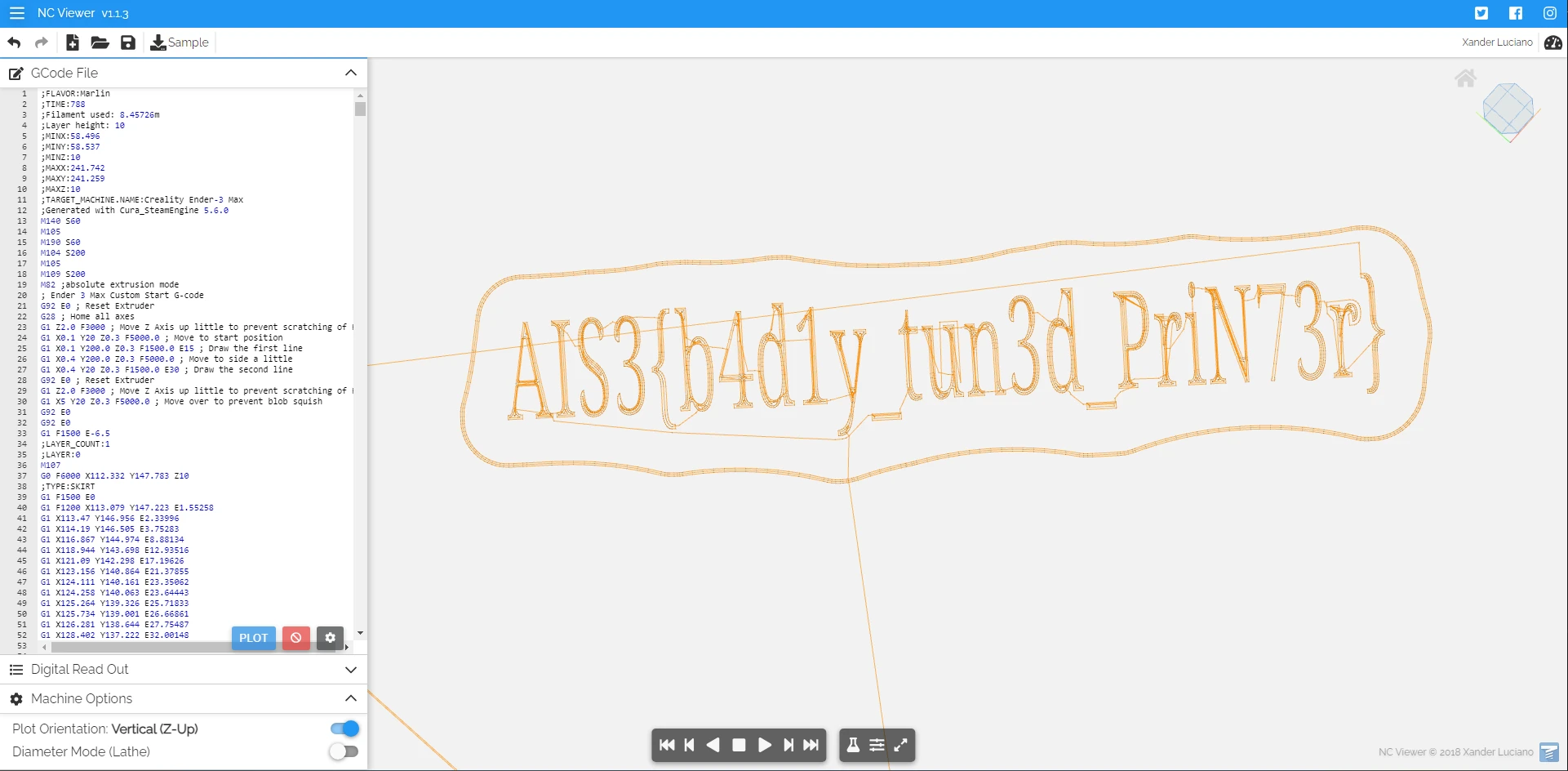Collapse the Machine Options panel
This screenshot has height=771, width=1568.
click(x=351, y=698)
